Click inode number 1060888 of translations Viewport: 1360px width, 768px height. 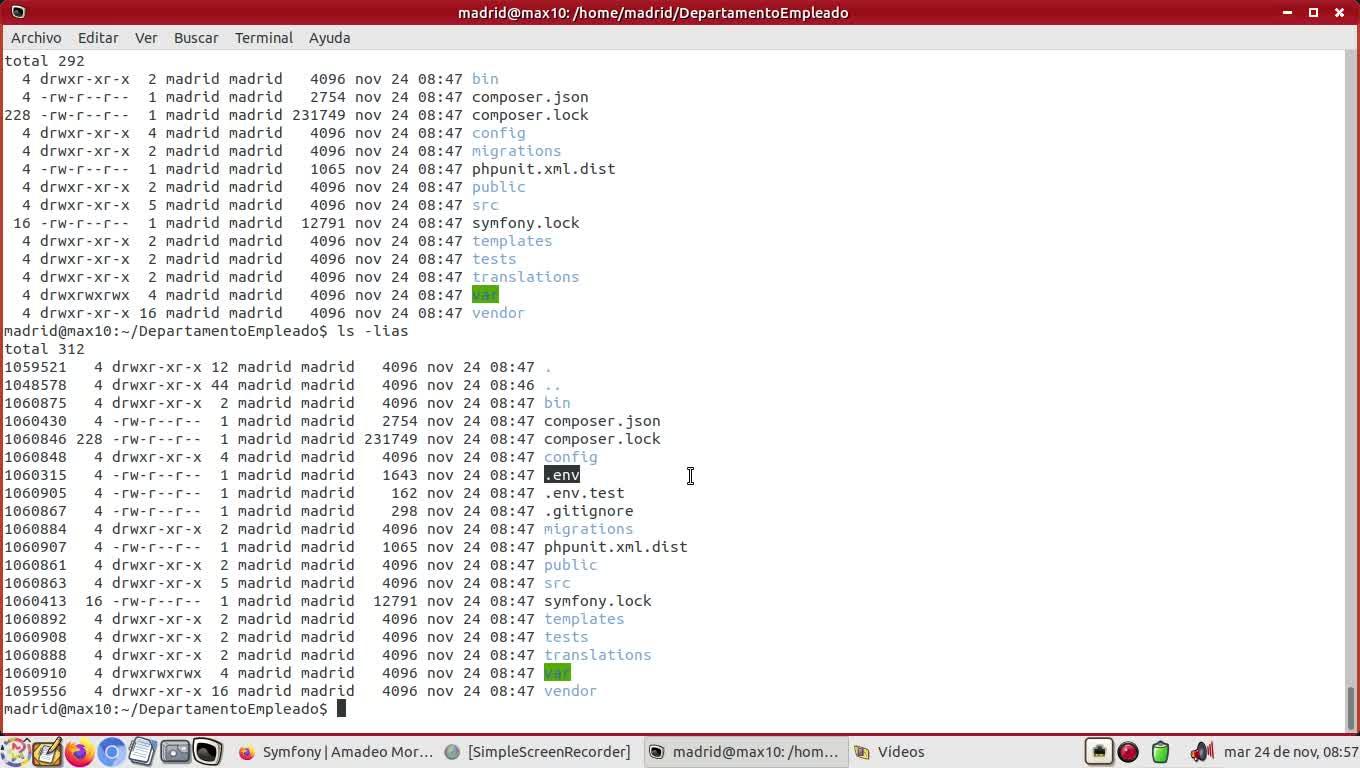[x=35, y=655]
